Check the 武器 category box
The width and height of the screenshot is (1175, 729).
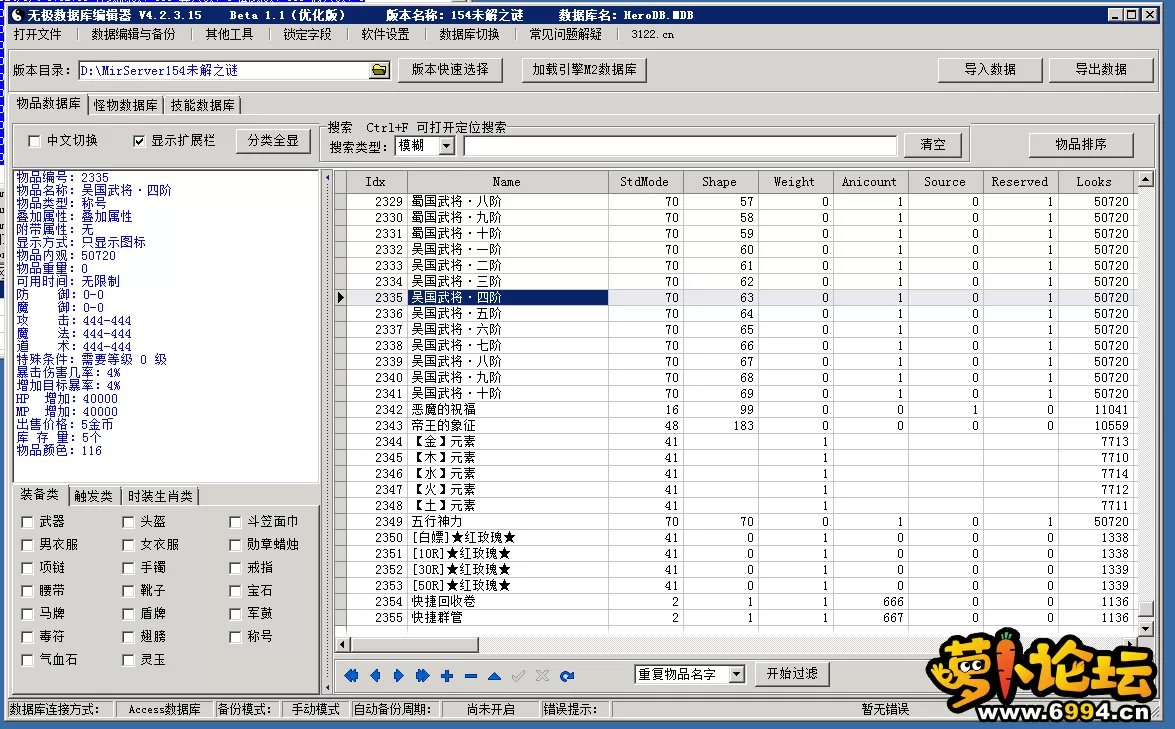click(28, 522)
